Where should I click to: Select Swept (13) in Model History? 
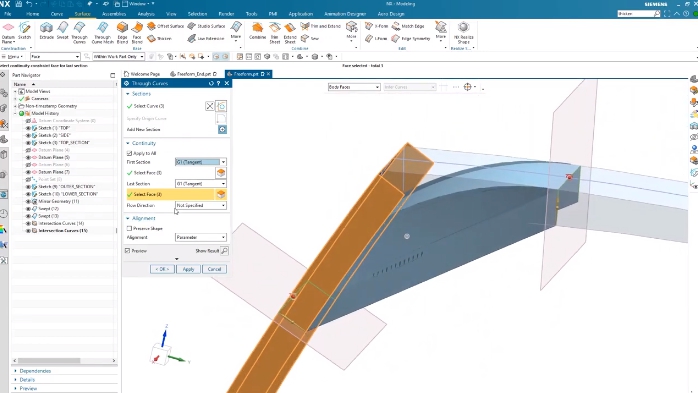click(49, 216)
